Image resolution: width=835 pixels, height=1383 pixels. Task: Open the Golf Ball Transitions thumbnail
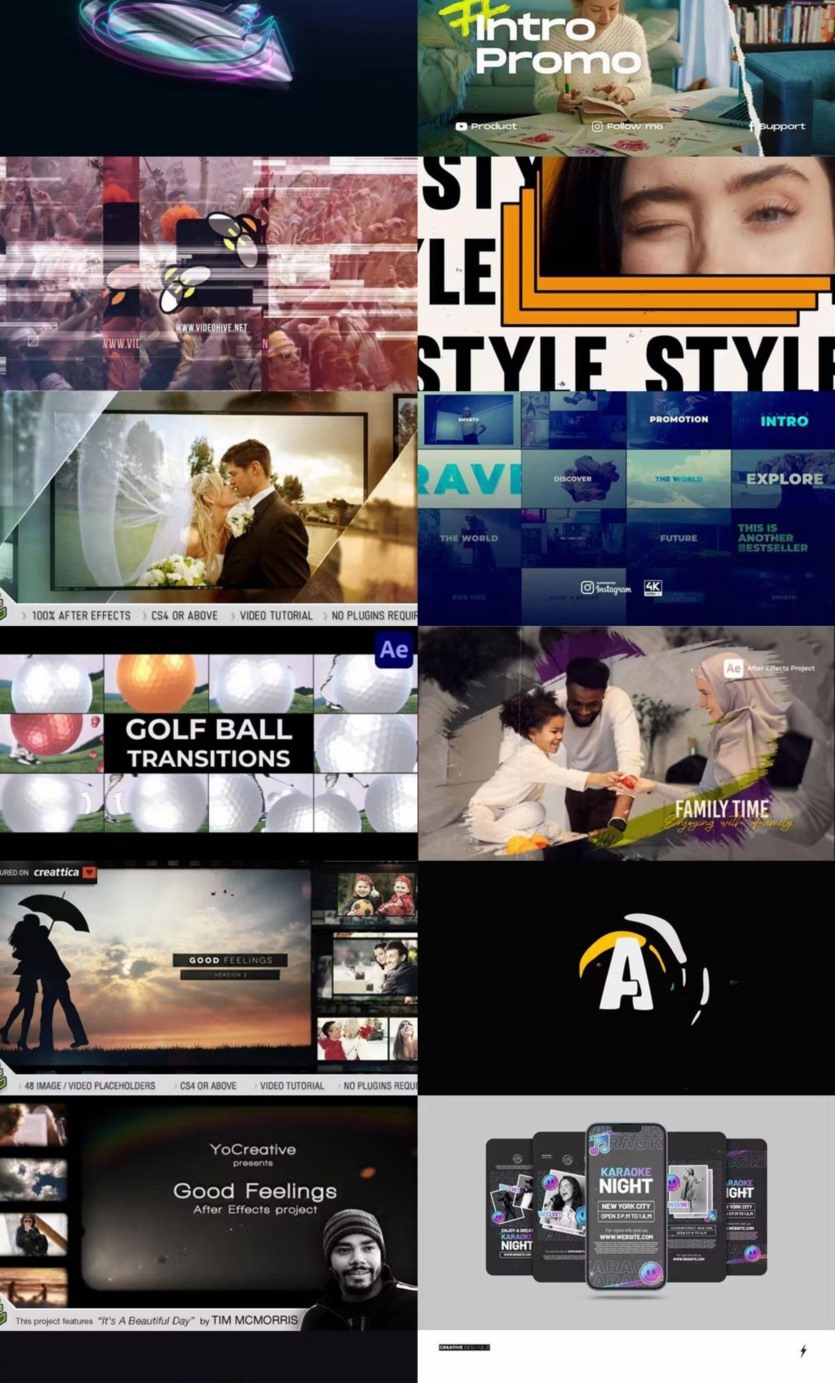[208, 743]
